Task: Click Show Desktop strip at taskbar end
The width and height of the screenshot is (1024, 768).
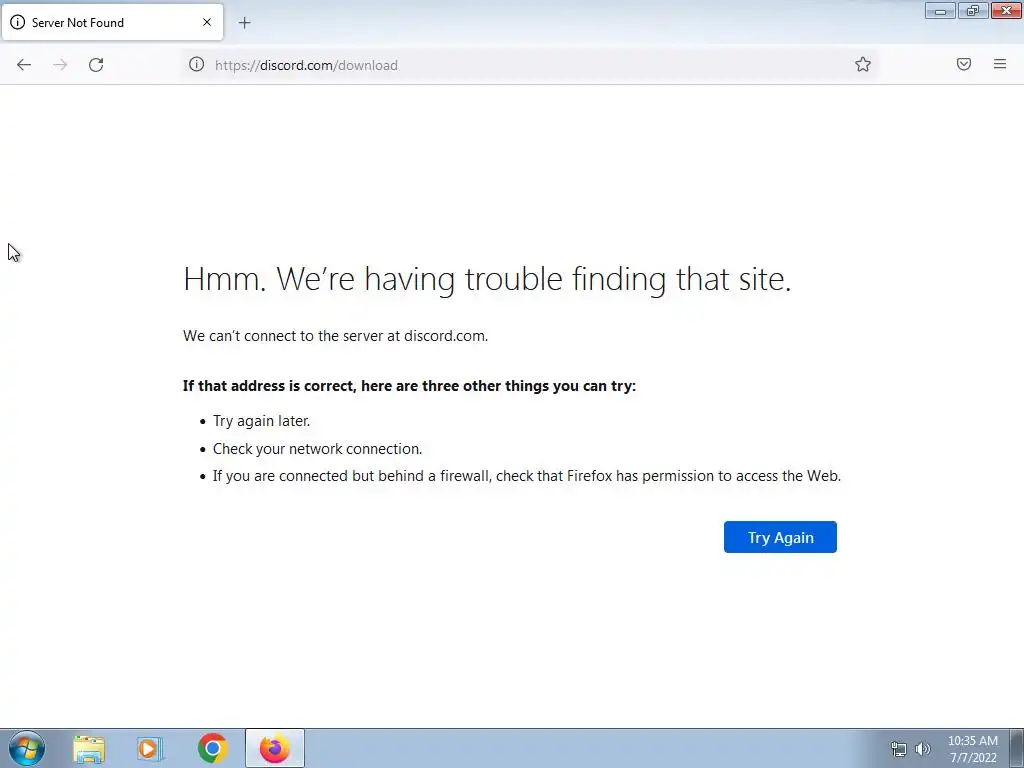Action: [x=1017, y=748]
